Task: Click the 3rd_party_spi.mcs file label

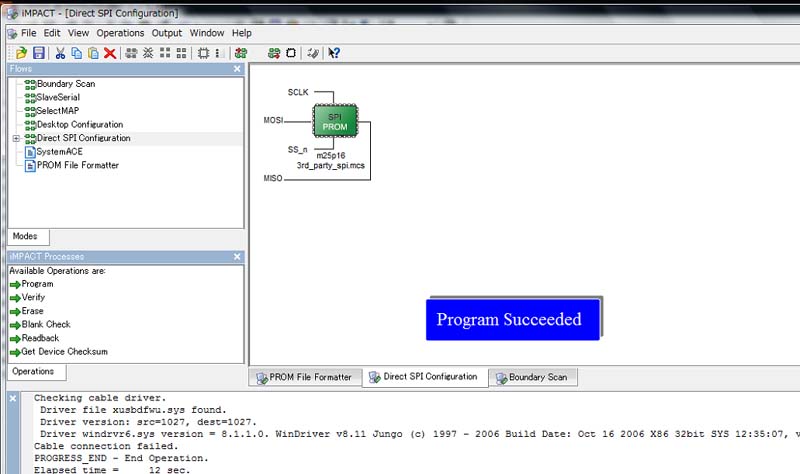Action: click(331, 165)
